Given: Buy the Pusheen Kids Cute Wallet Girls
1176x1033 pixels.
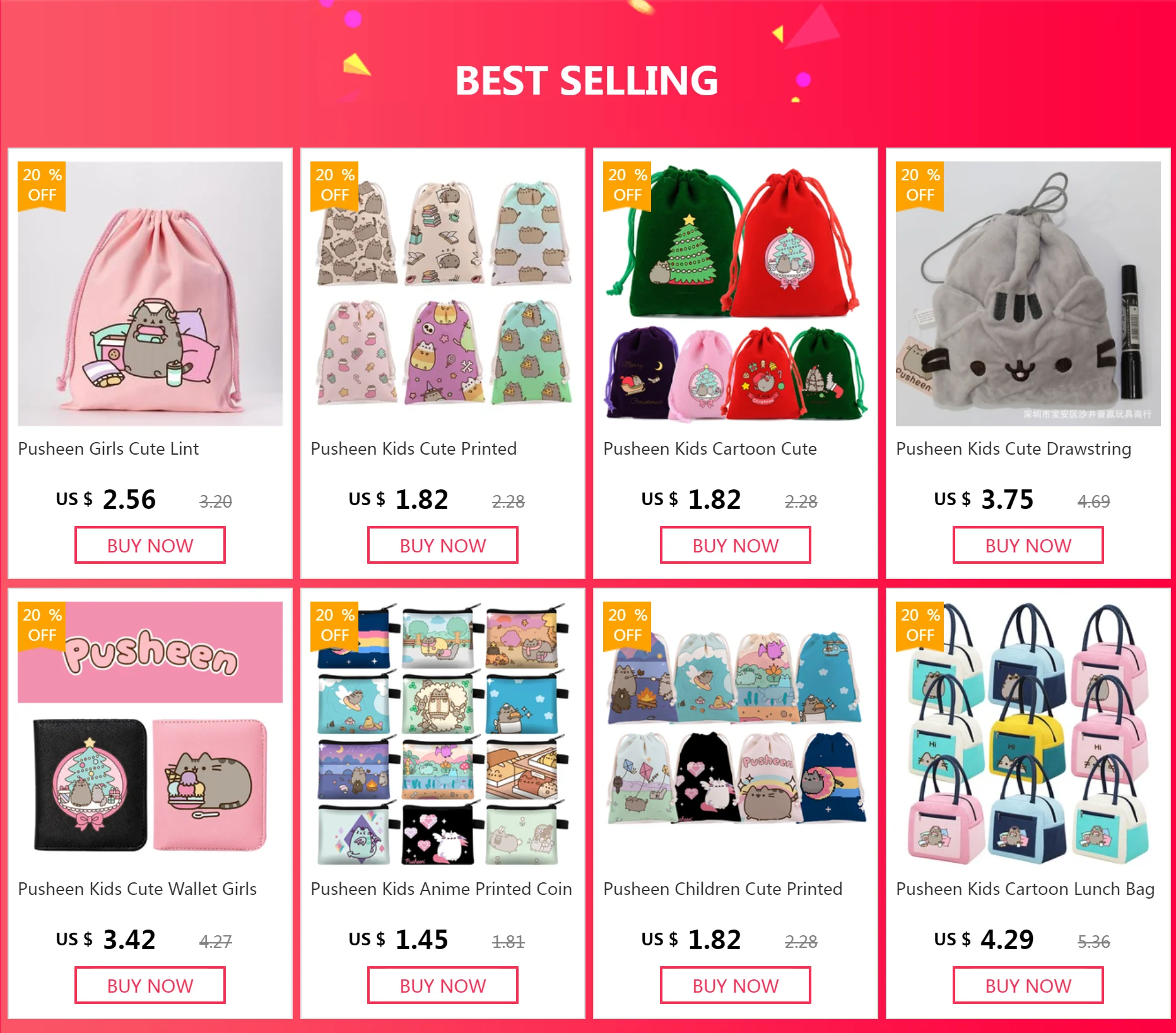Looking at the screenshot, I should [150, 986].
